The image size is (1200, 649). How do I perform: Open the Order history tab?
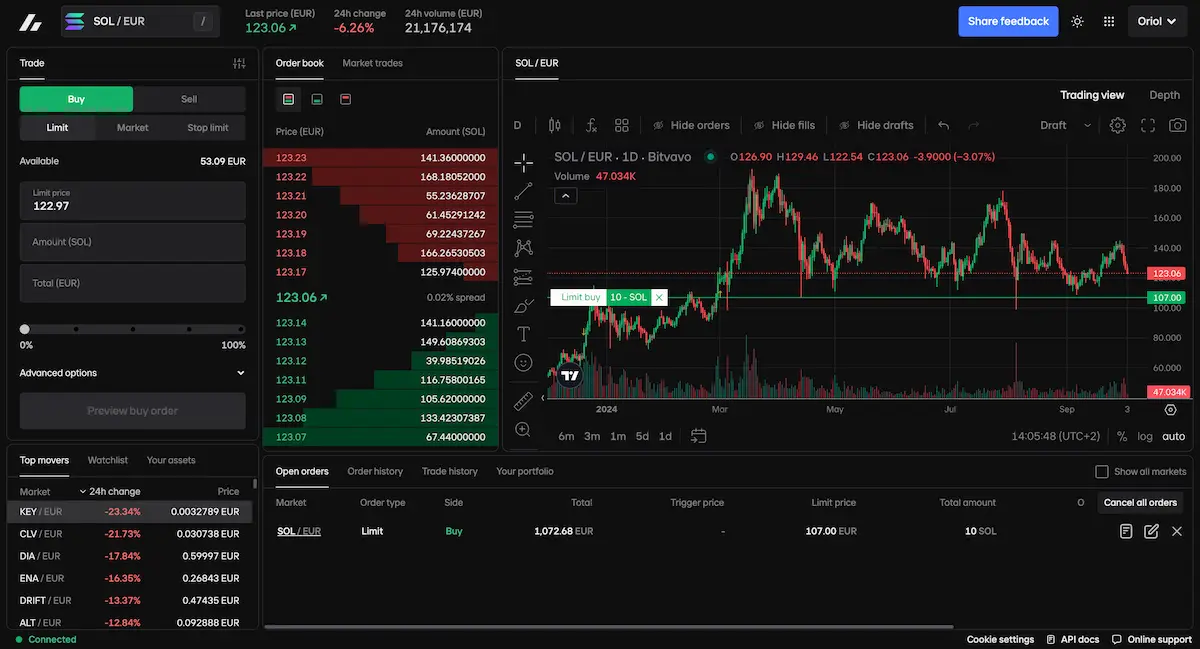point(375,471)
